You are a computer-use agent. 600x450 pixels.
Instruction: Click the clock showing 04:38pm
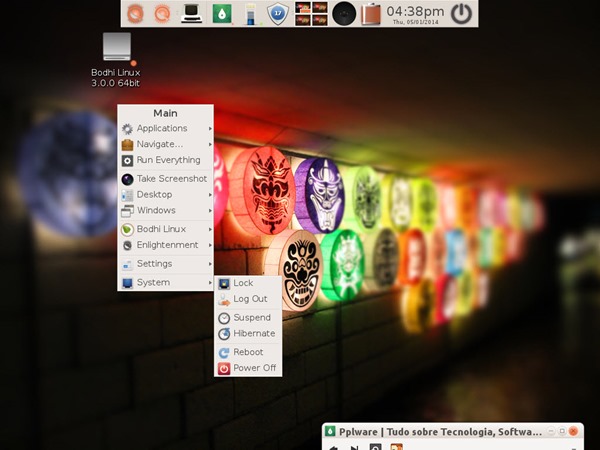click(x=416, y=14)
